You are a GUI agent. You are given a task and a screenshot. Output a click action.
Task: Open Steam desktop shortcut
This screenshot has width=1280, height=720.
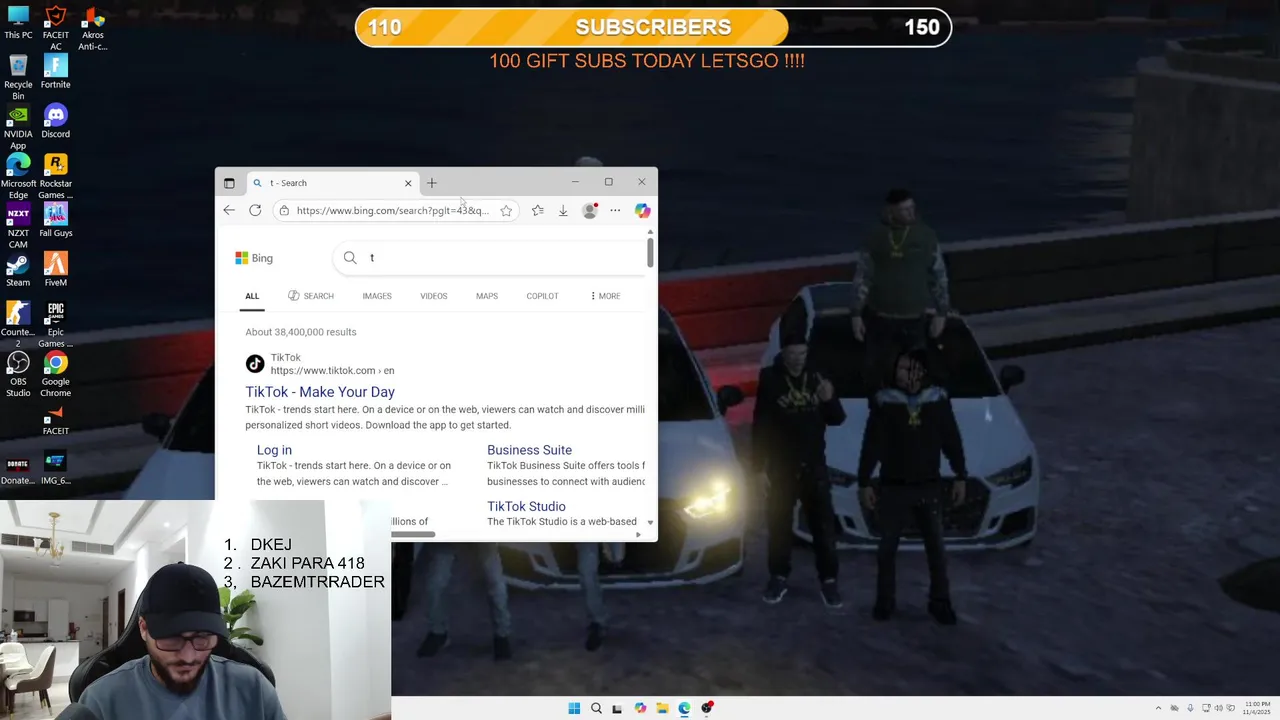coord(18,270)
